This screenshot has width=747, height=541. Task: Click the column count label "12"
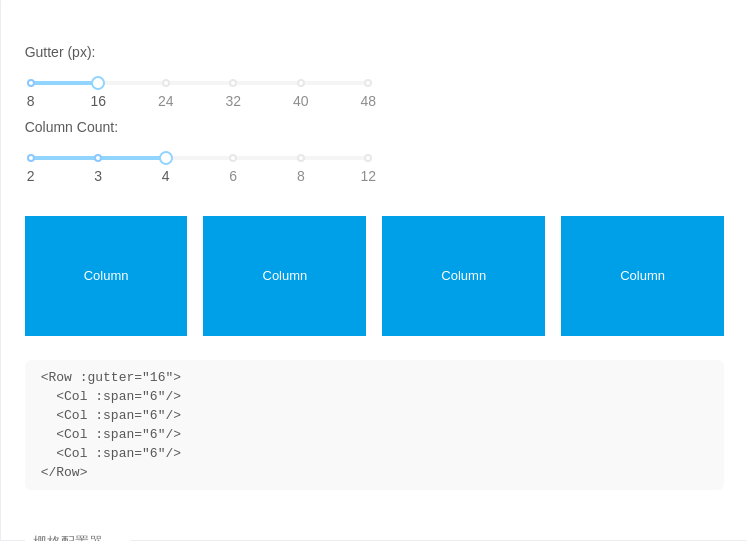(368, 177)
